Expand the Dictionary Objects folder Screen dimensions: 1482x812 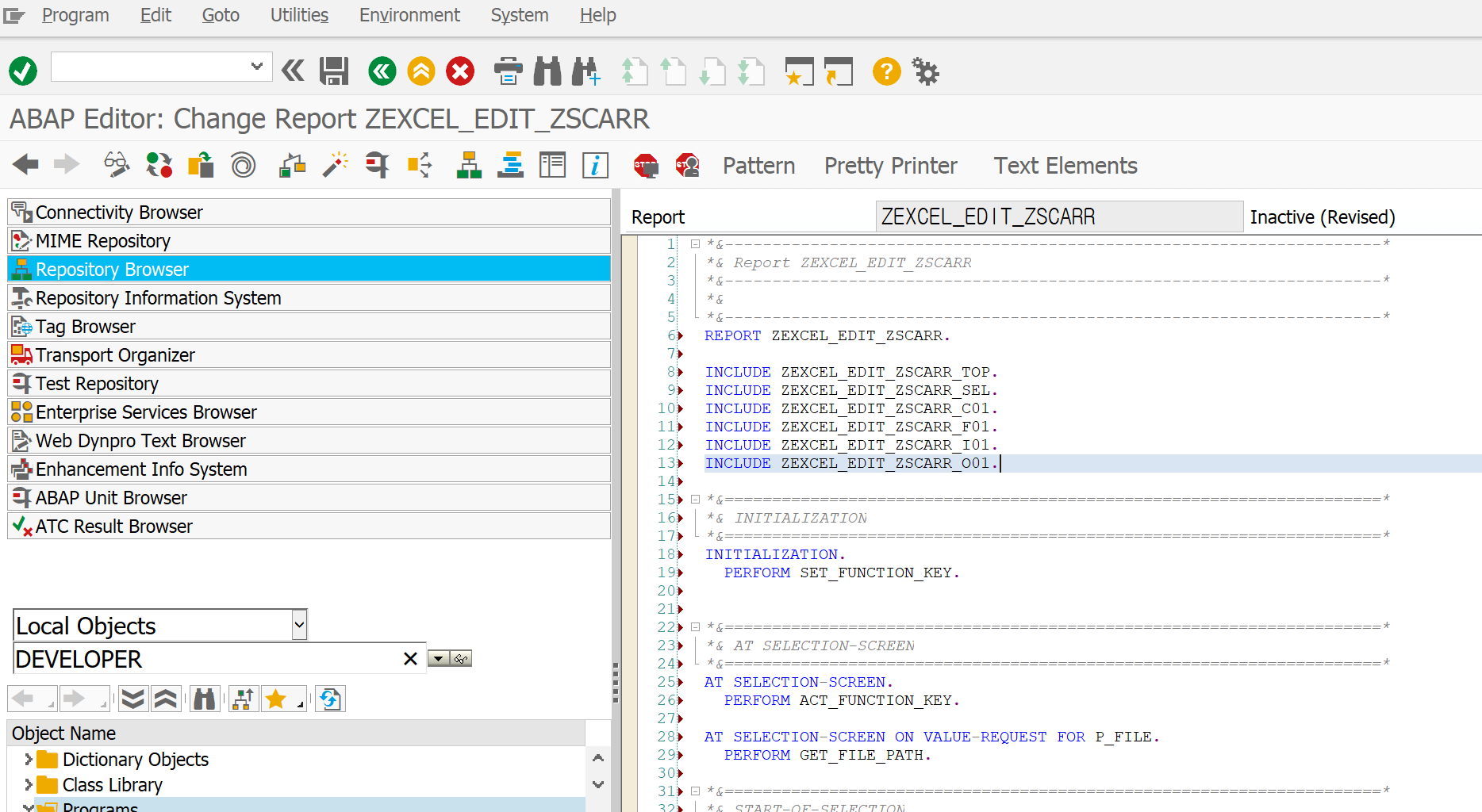(x=29, y=760)
